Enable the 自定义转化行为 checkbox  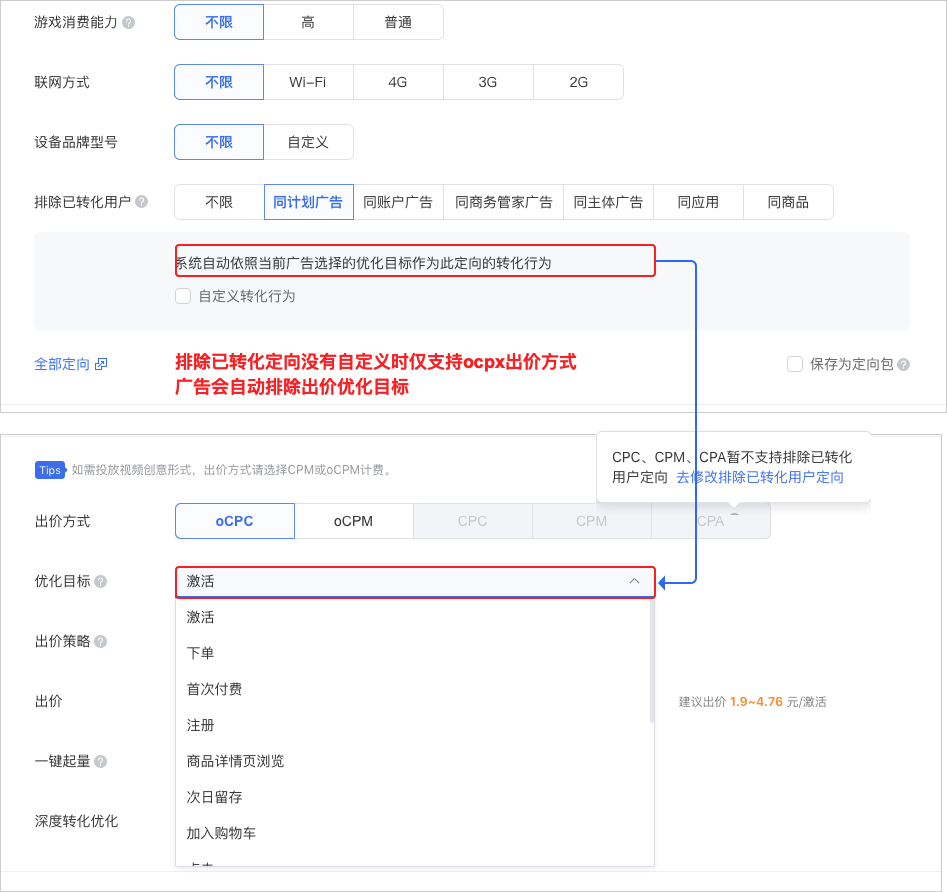182,296
